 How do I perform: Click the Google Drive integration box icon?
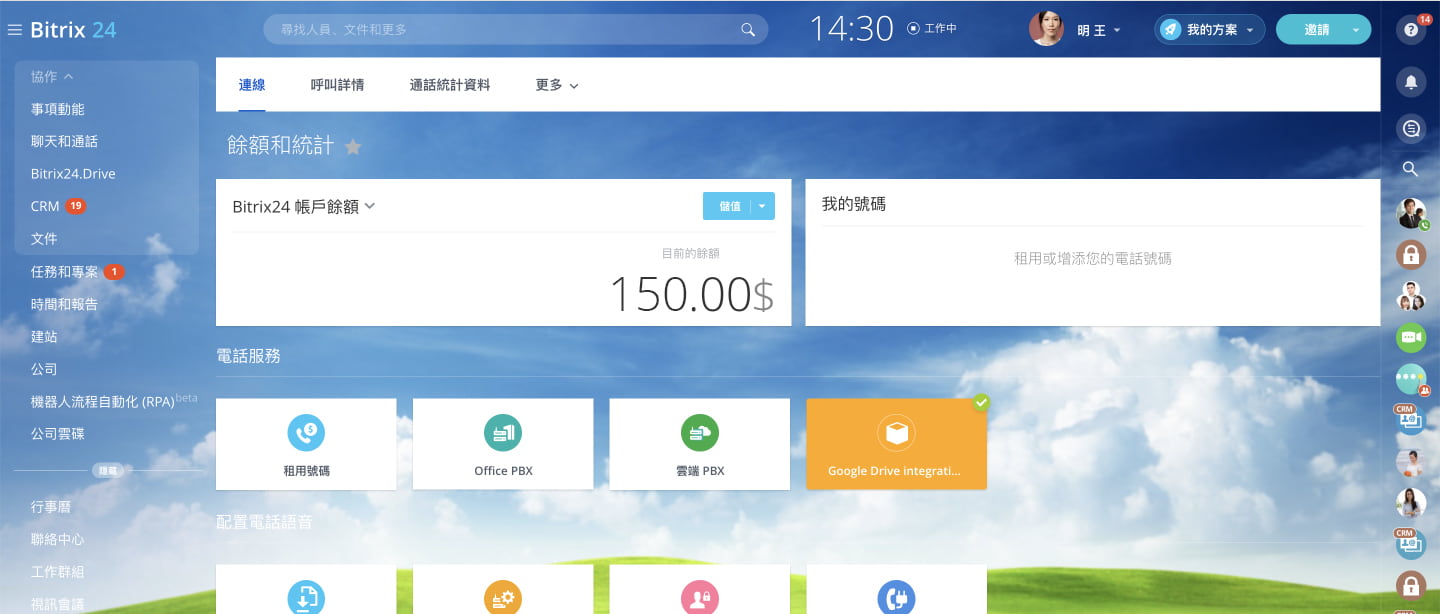point(896,433)
